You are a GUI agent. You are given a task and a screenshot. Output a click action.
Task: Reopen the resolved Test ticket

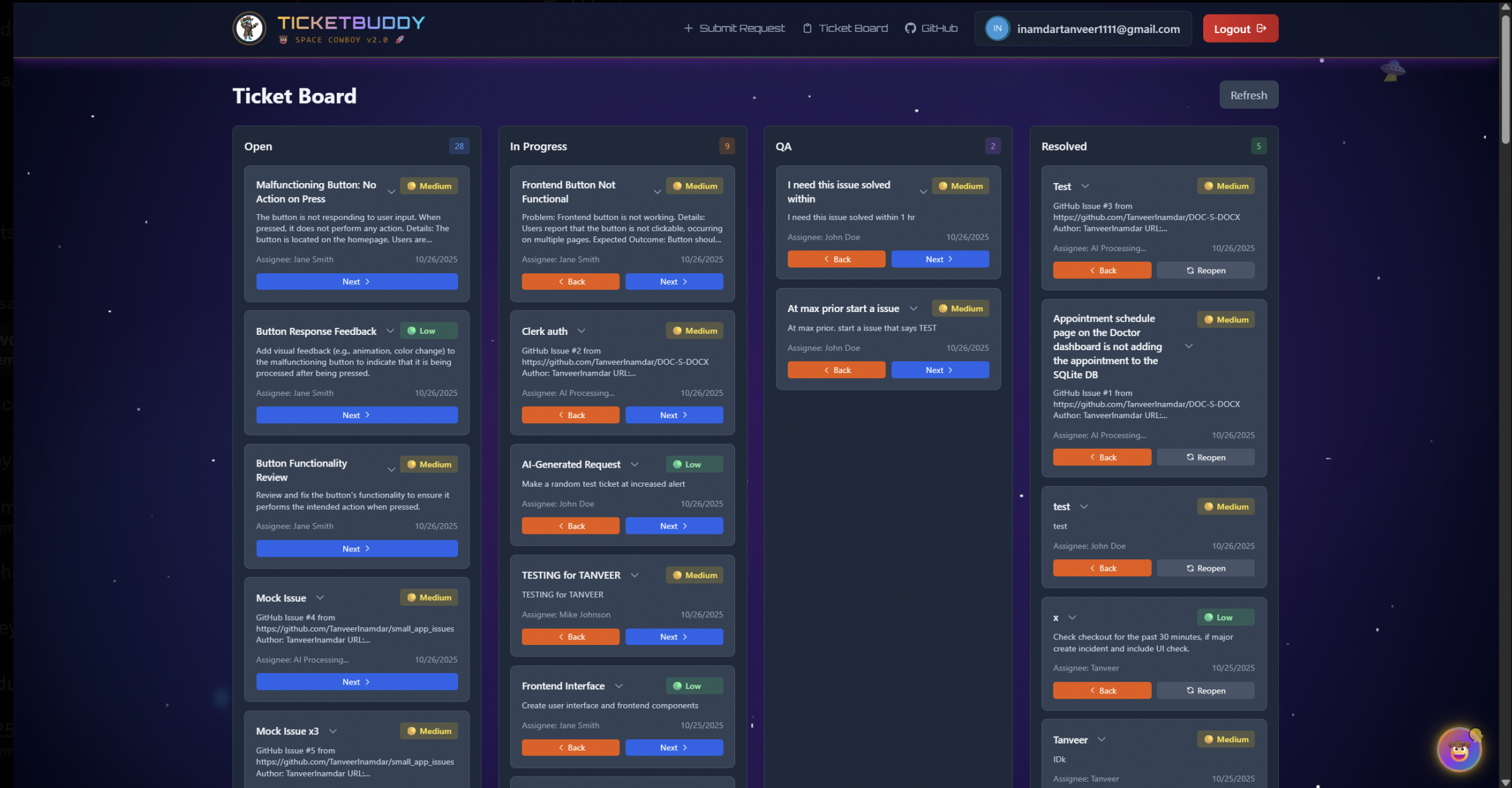click(1205, 271)
